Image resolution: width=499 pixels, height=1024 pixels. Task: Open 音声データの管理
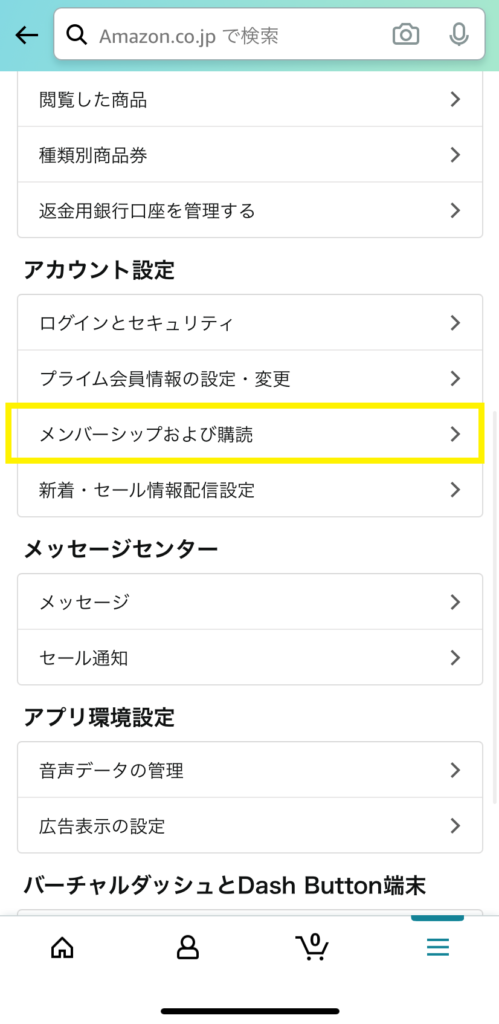[x=250, y=770]
